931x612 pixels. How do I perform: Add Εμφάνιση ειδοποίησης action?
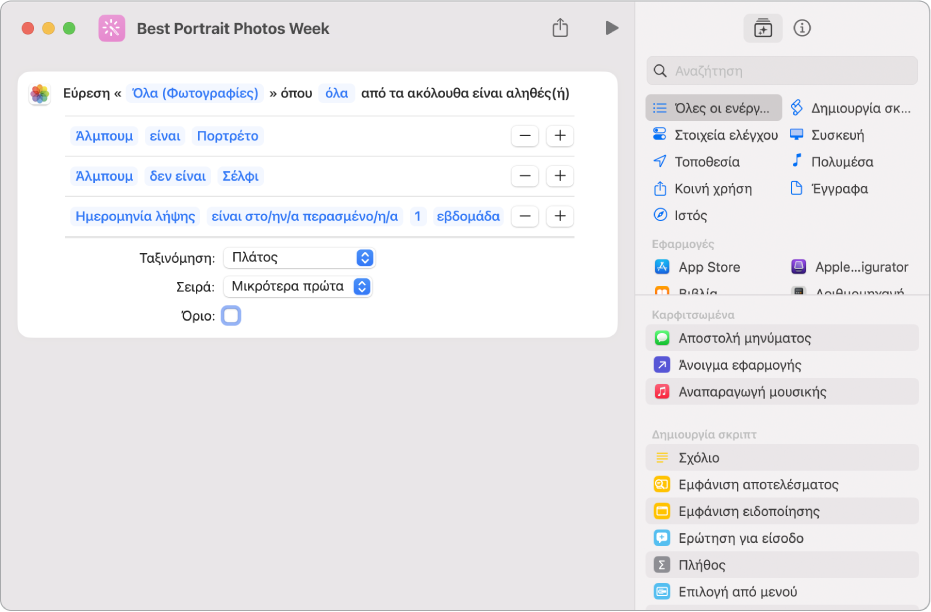tap(782, 511)
